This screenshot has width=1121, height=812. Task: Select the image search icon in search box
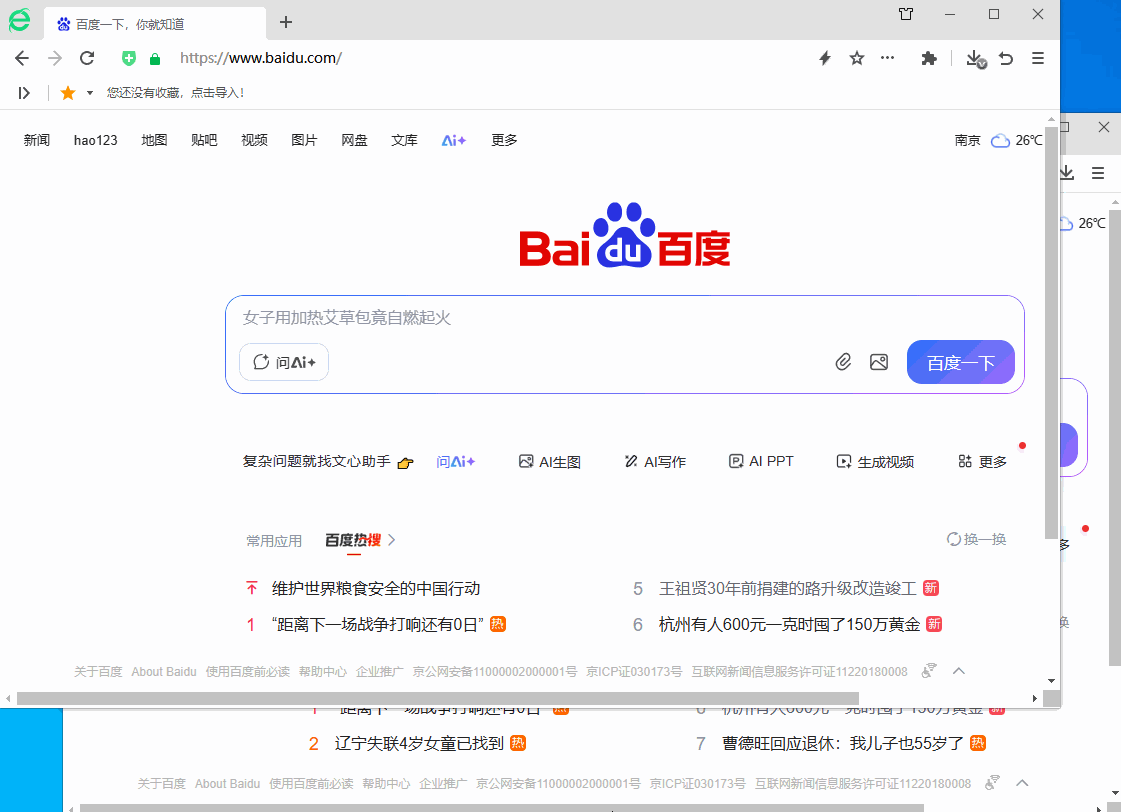pyautogui.click(x=879, y=362)
